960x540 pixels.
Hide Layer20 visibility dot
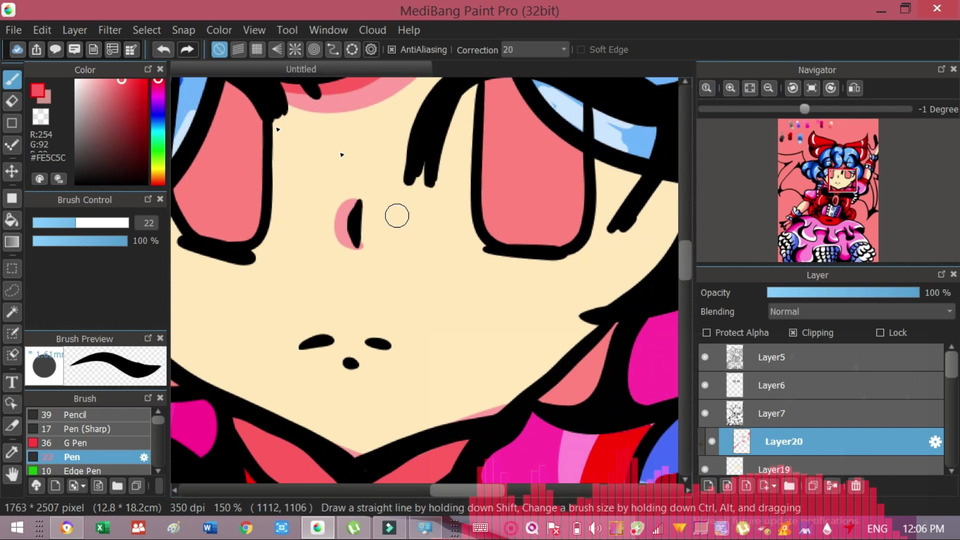711,441
